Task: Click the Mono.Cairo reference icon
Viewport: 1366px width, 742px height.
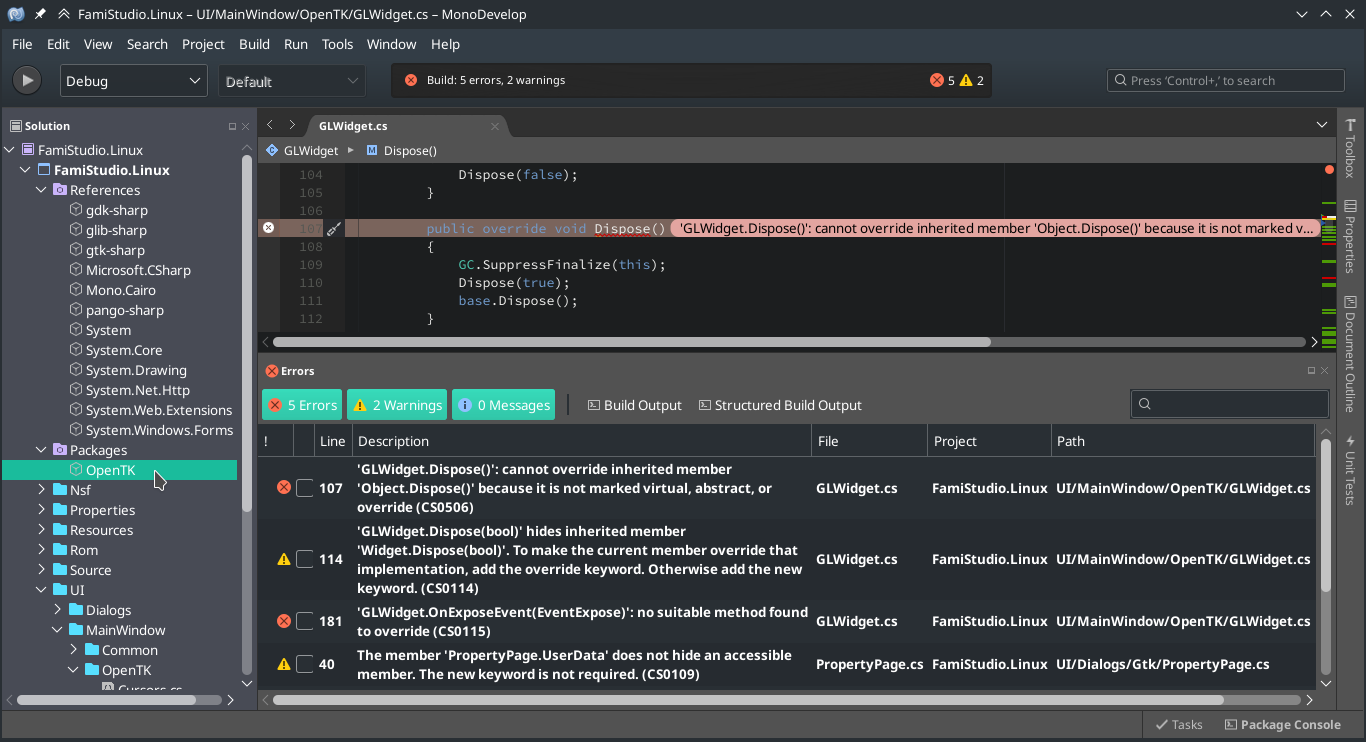Action: pyautogui.click(x=76, y=290)
